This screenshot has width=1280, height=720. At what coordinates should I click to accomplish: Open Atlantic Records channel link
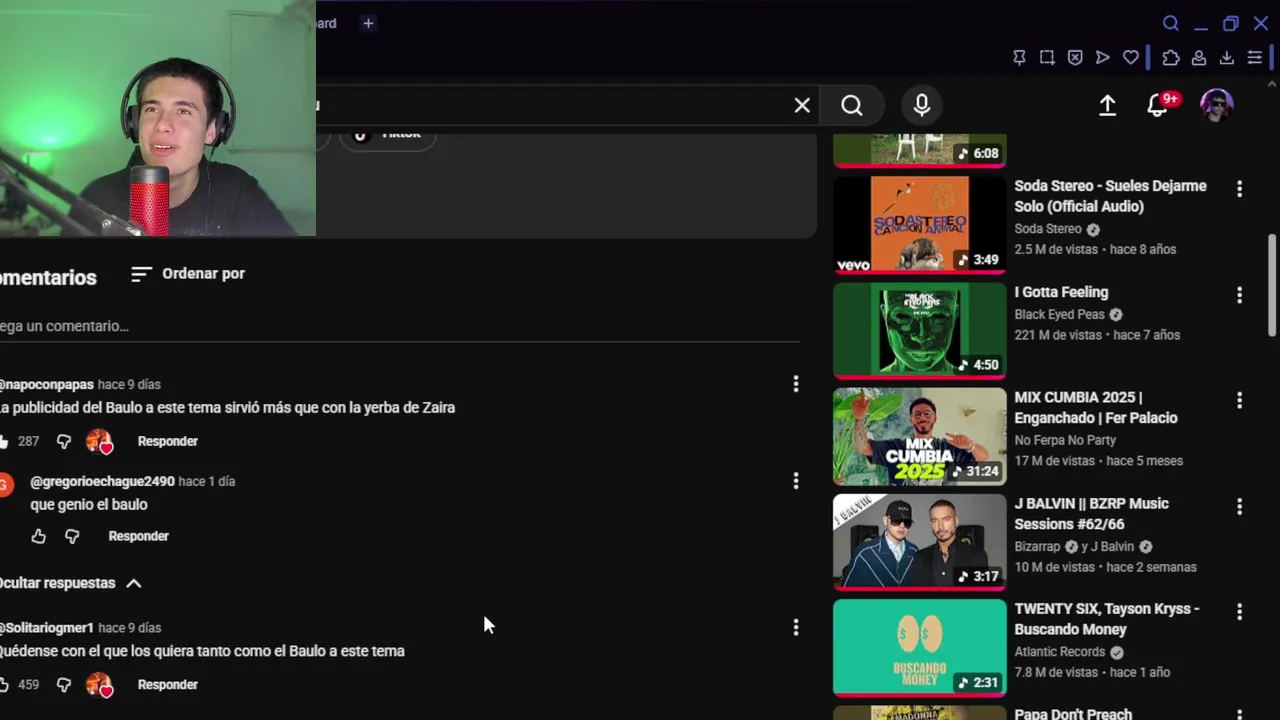coord(1060,652)
